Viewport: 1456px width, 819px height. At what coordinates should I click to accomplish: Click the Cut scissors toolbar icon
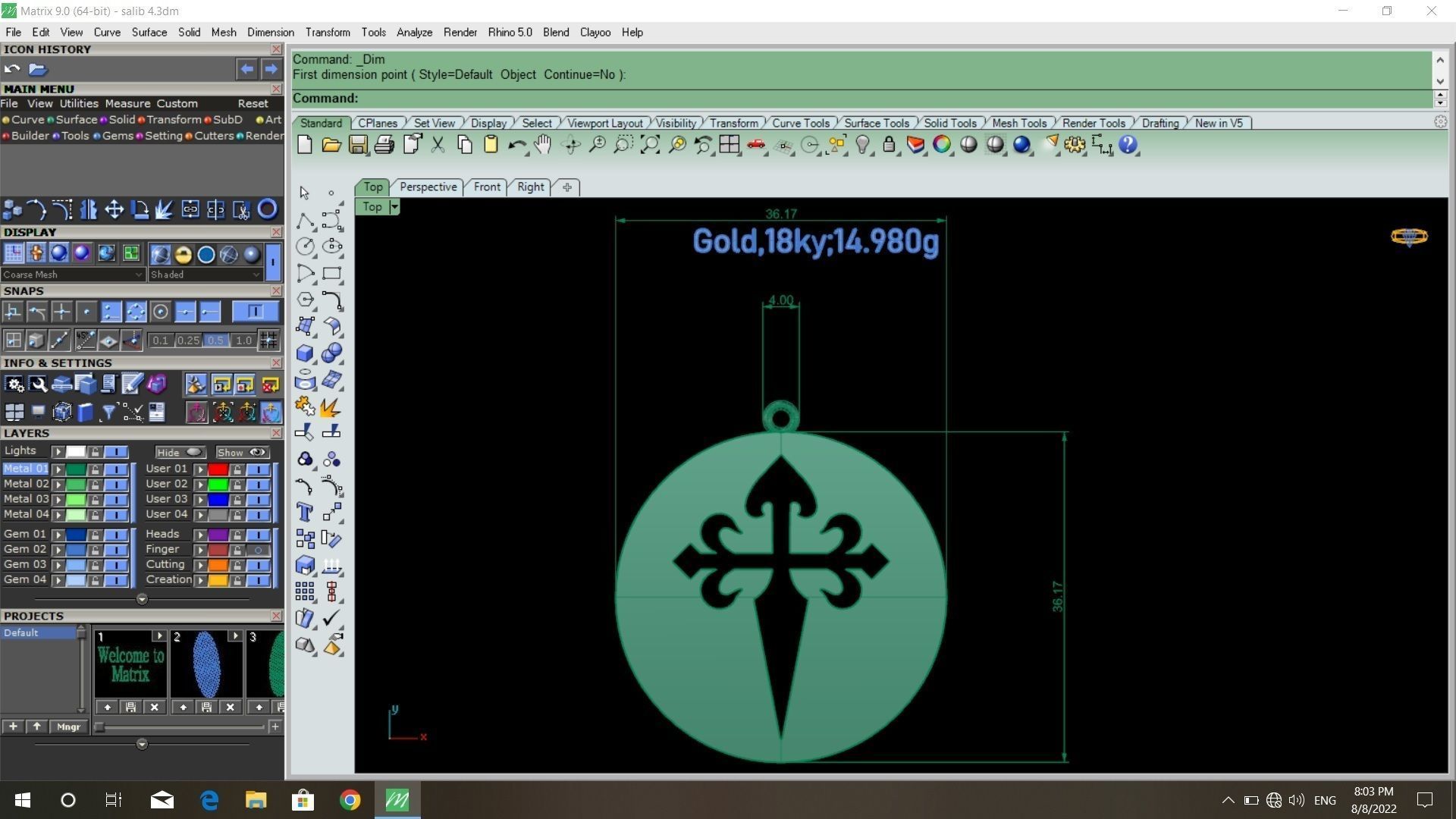[438, 144]
